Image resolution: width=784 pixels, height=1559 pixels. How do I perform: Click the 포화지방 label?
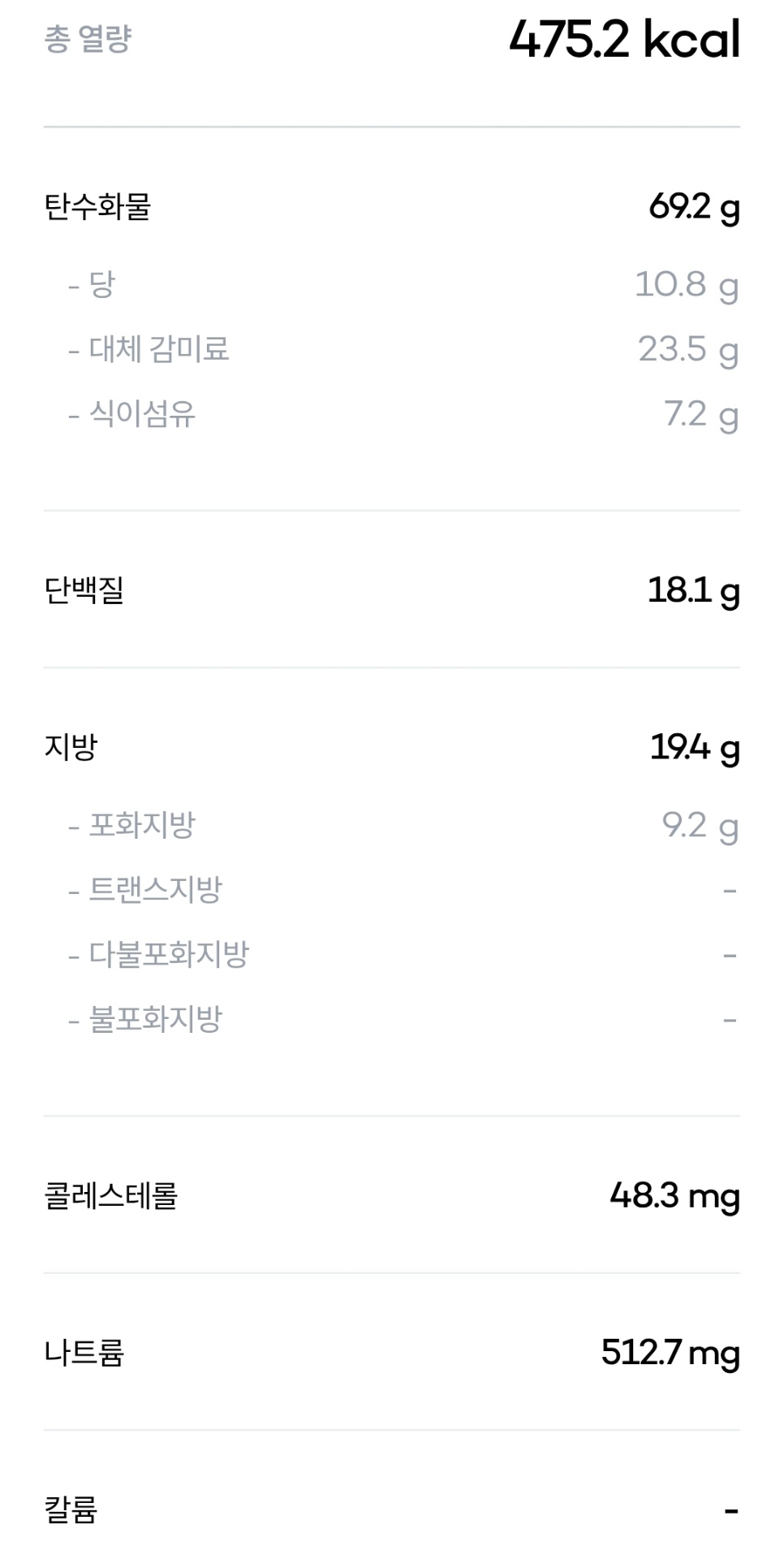point(142,826)
